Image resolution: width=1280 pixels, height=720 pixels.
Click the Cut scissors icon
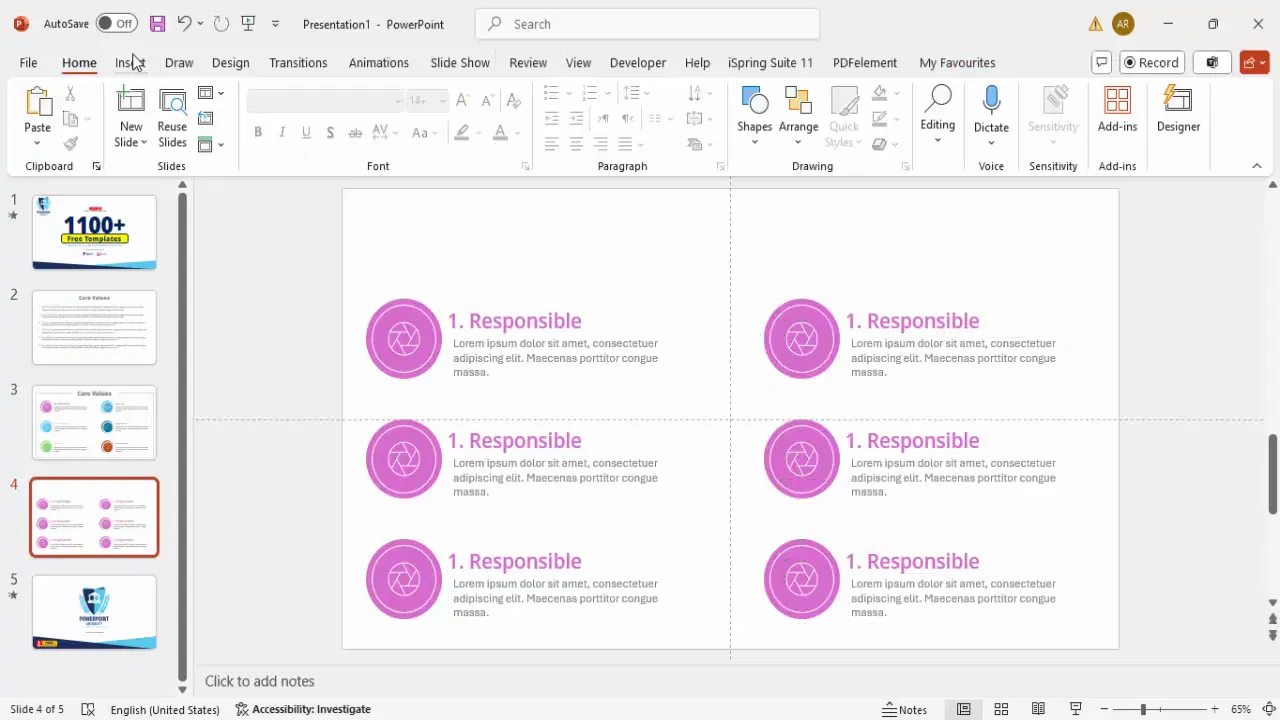[70, 93]
